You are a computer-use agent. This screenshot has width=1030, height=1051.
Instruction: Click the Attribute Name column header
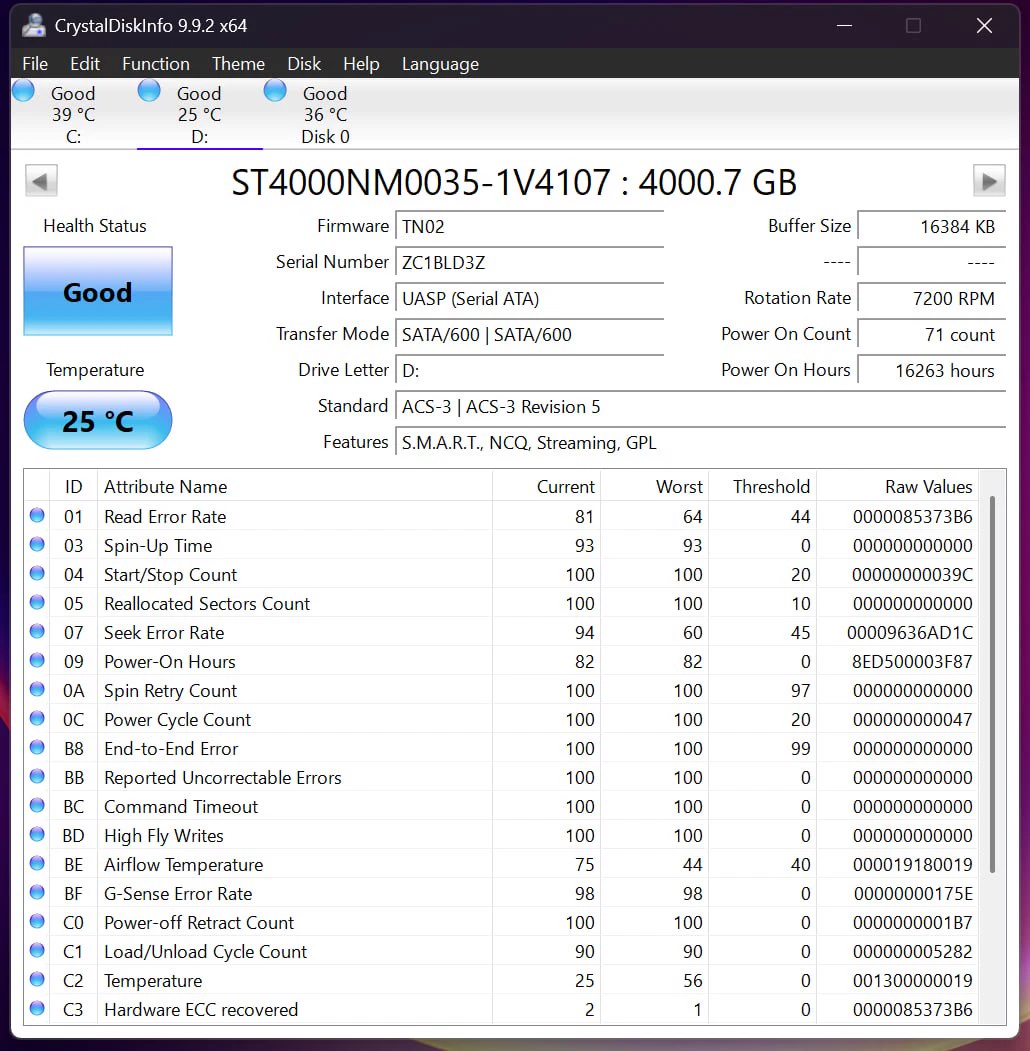tap(295, 487)
